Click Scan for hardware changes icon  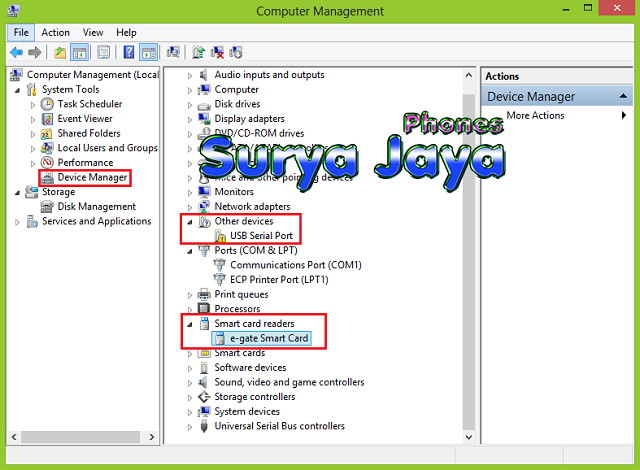coord(173,52)
